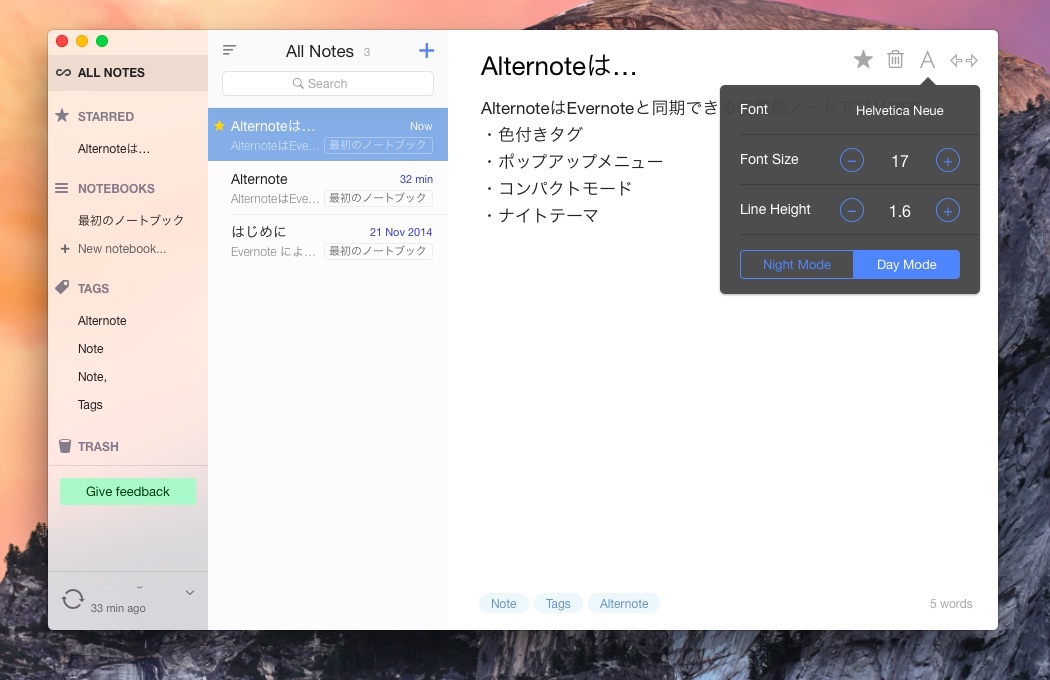1050x680 pixels.
Task: Open the sort options icon beside All Notes
Action: [229, 50]
